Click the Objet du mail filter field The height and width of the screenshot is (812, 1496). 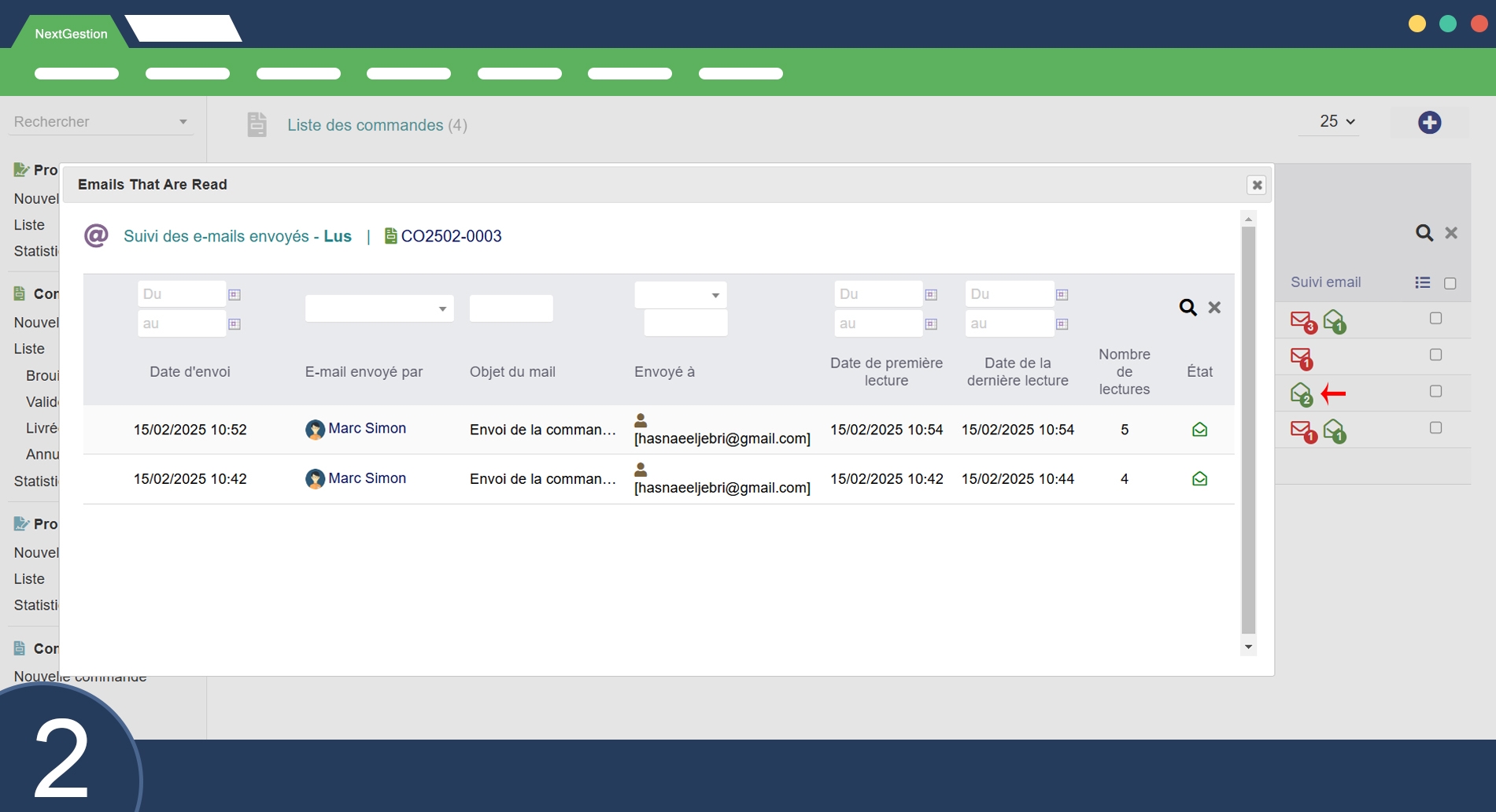click(511, 308)
